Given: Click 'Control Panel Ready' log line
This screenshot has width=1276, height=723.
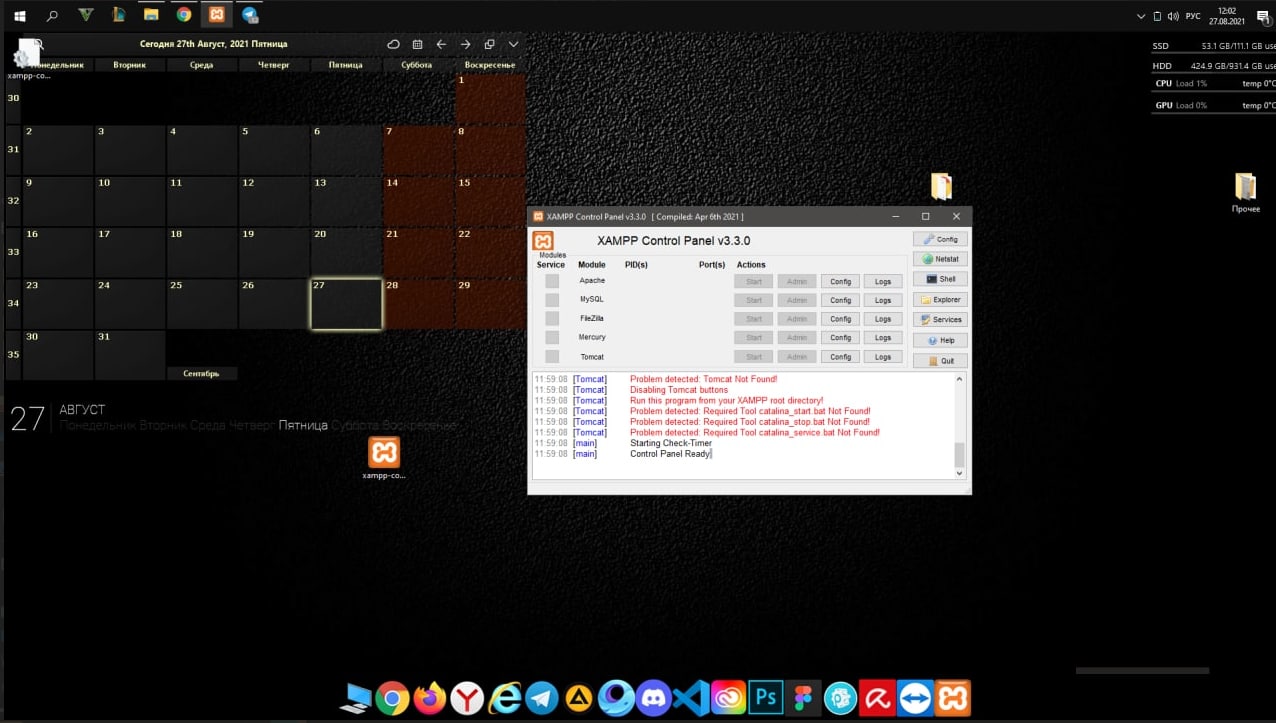Looking at the screenshot, I should 670,454.
